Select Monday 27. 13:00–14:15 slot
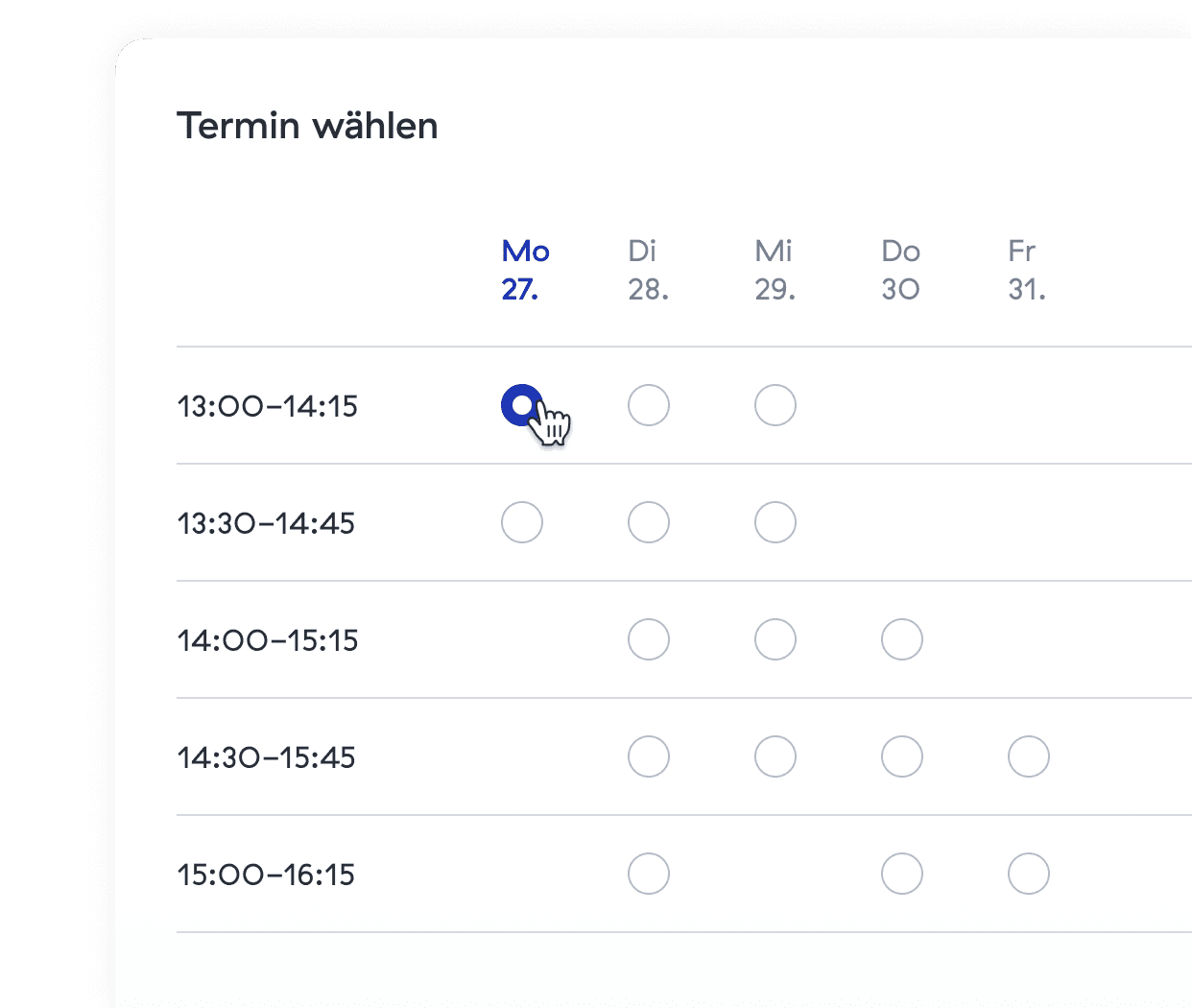The height and width of the screenshot is (1008, 1192). tap(522, 405)
